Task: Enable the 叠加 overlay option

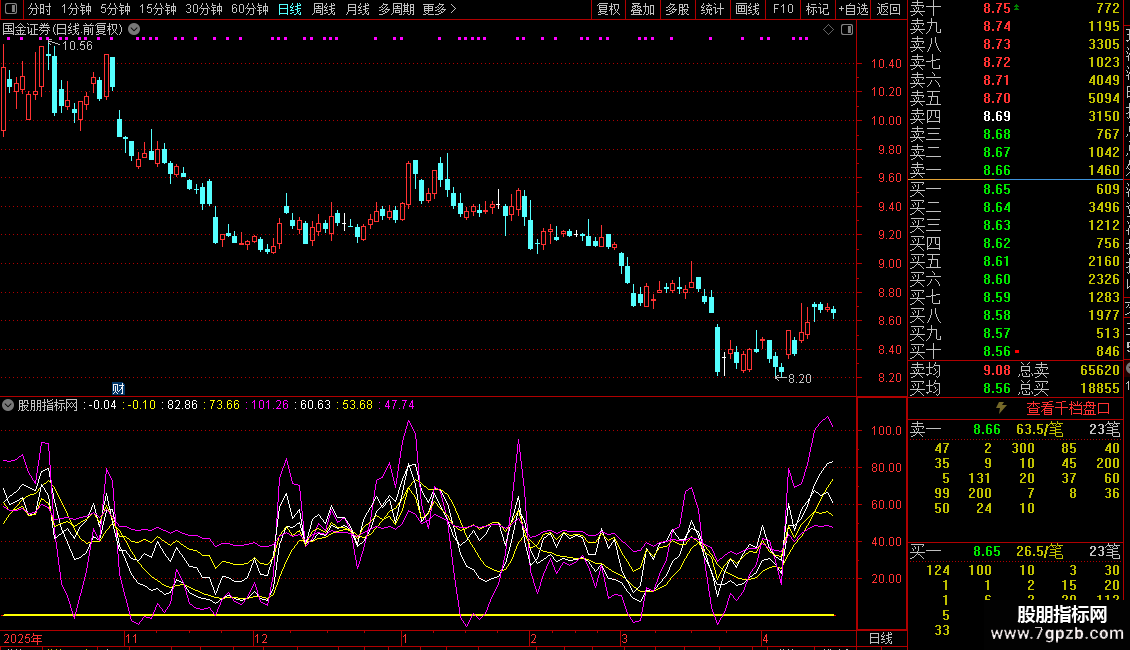Action: [x=642, y=9]
